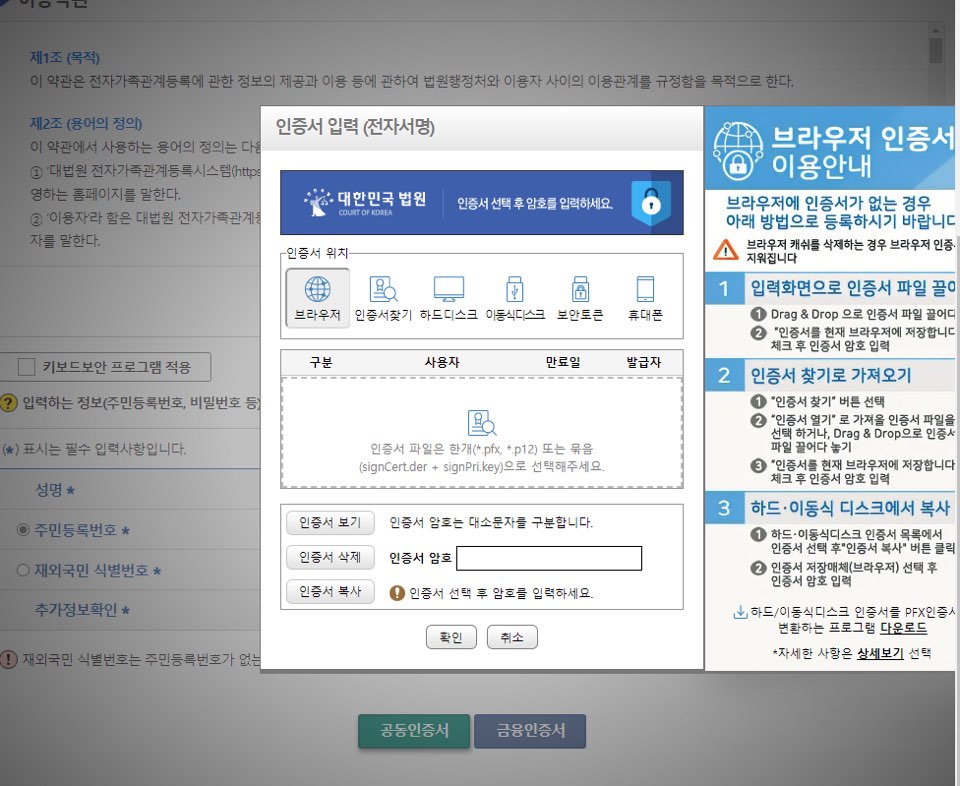Click the certificate placeholder icon in empty list
This screenshot has height=786, width=960.
482,423
